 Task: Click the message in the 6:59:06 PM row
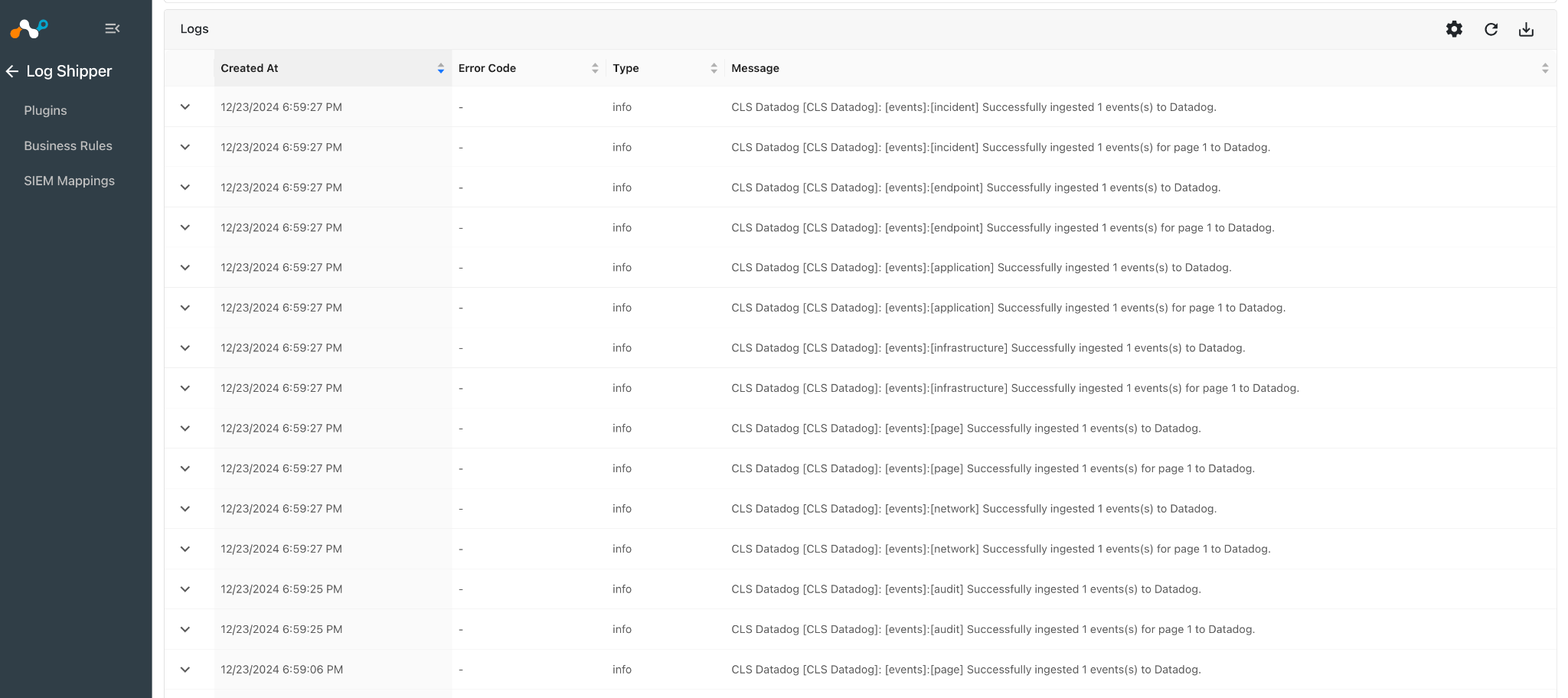[x=966, y=670]
